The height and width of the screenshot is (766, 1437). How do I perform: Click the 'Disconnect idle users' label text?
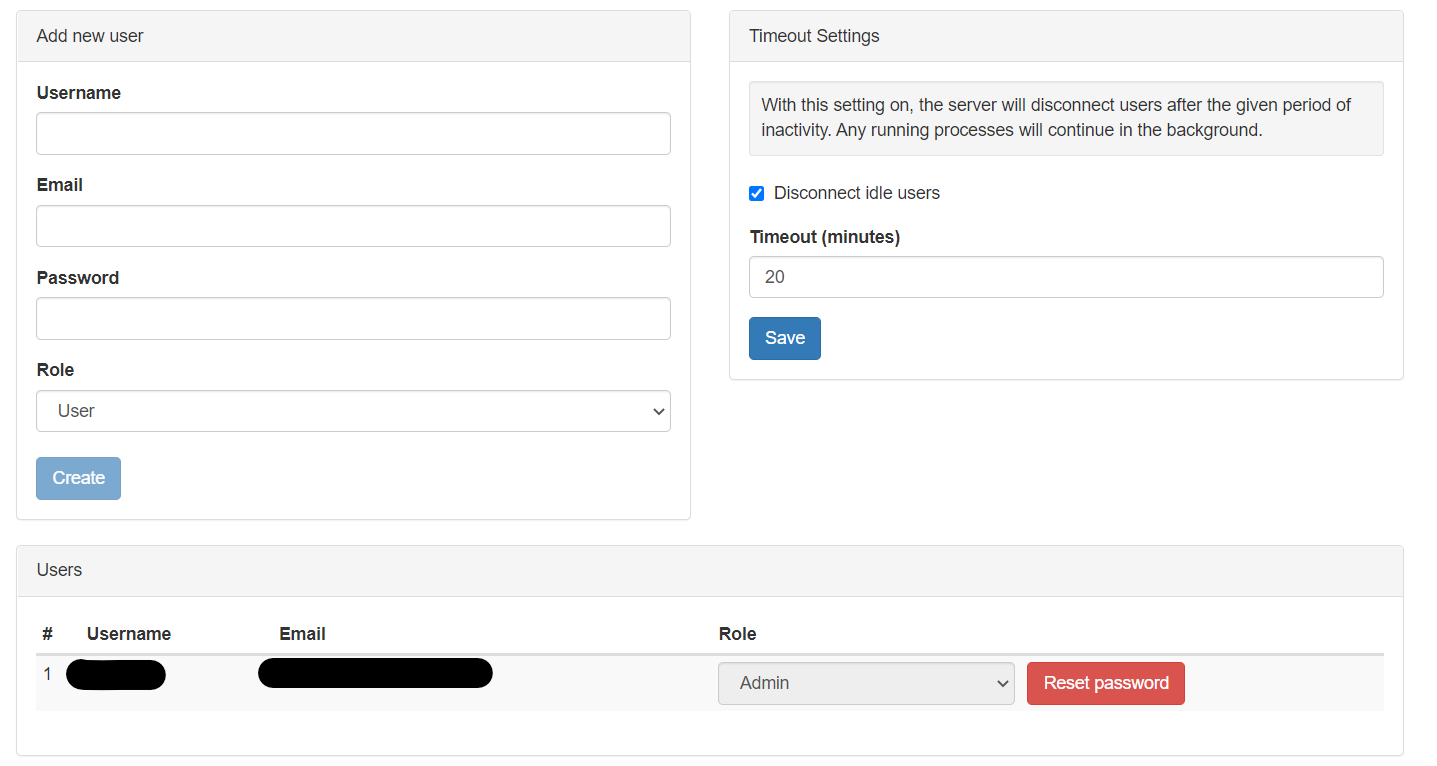(856, 193)
